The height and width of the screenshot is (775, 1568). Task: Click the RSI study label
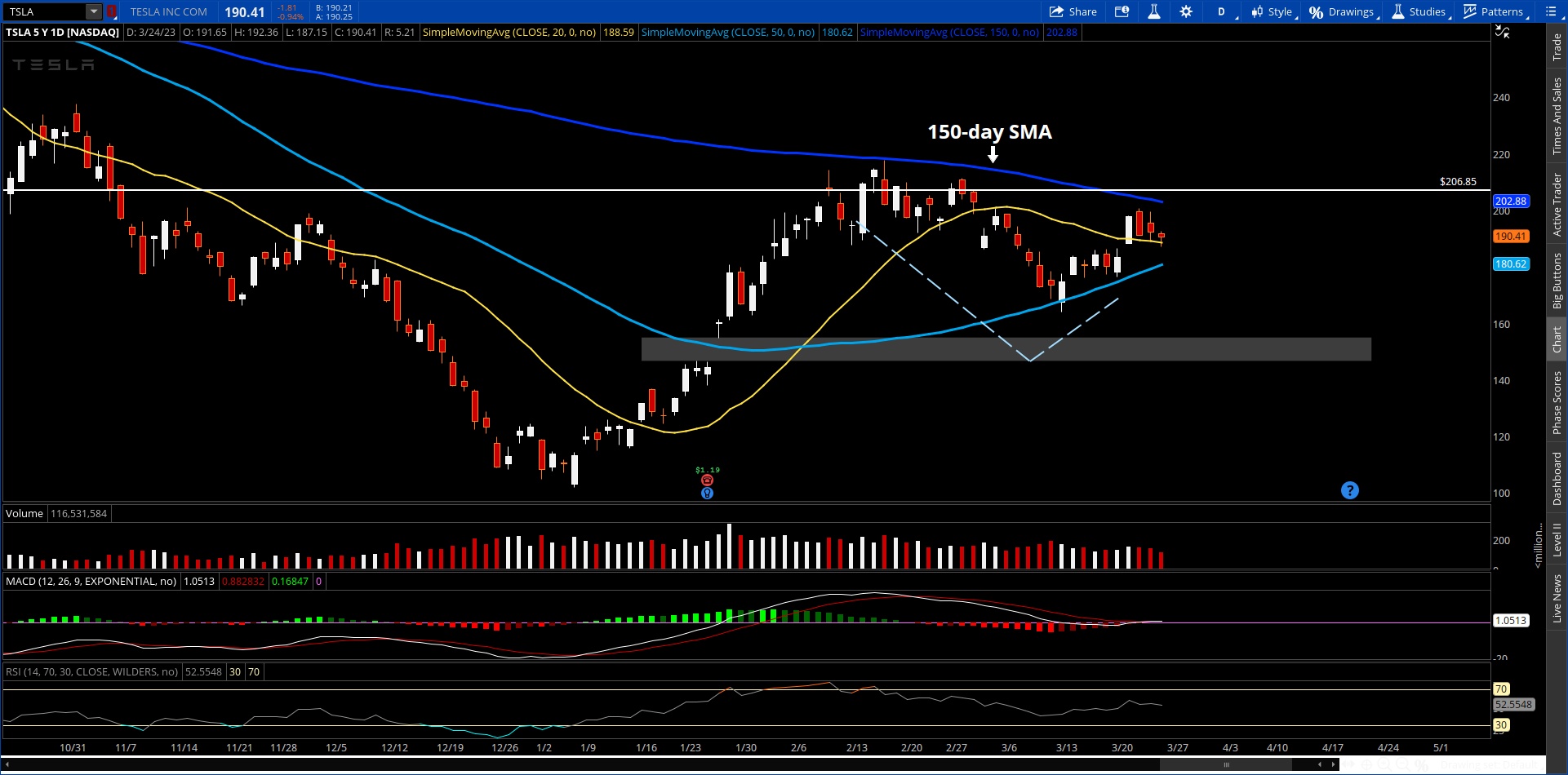[91, 671]
